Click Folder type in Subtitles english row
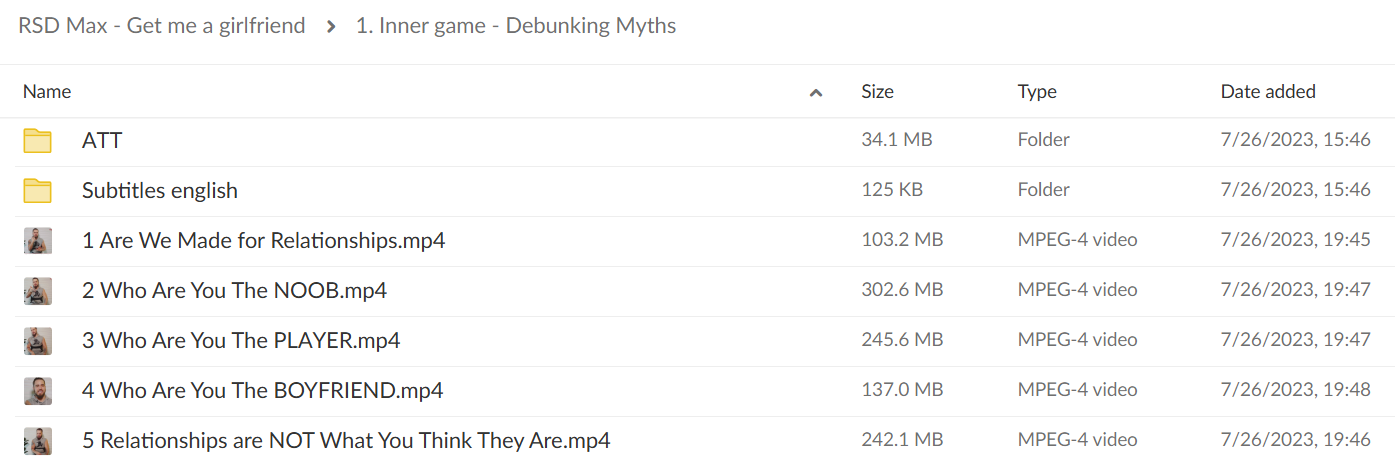This screenshot has height=461, width=1395. pos(1044,190)
